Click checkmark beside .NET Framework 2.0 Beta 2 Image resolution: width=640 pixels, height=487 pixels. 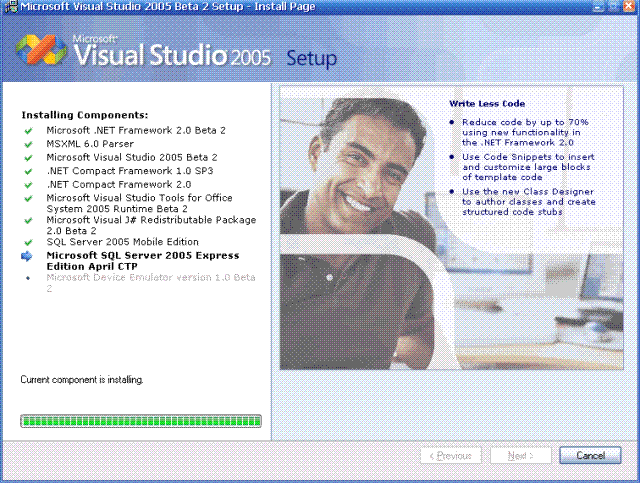28,131
